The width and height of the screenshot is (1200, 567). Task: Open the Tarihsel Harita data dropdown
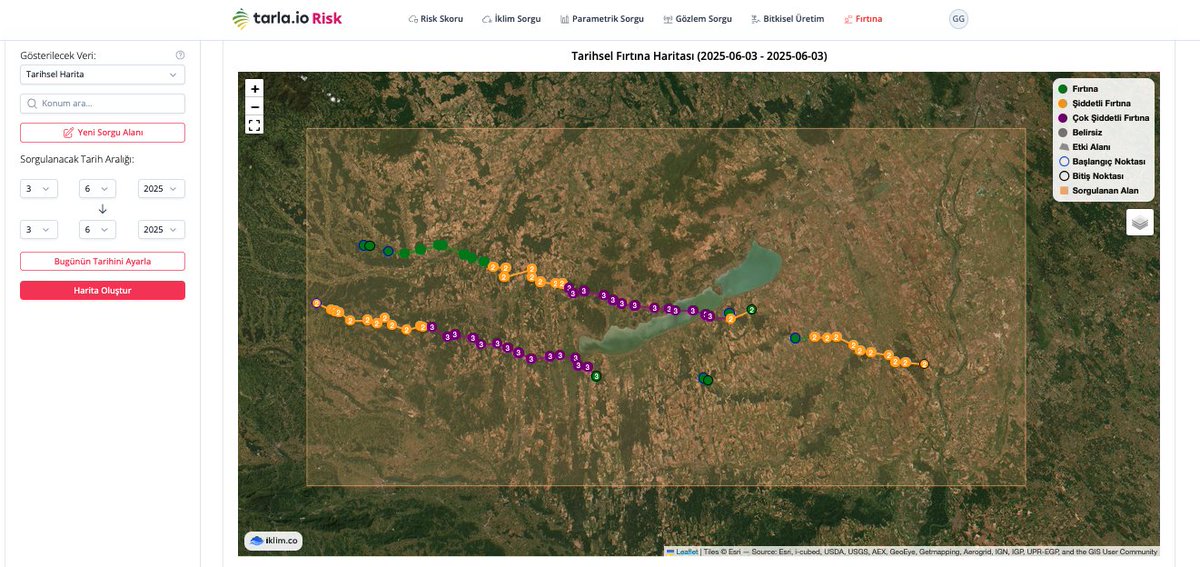pos(102,75)
